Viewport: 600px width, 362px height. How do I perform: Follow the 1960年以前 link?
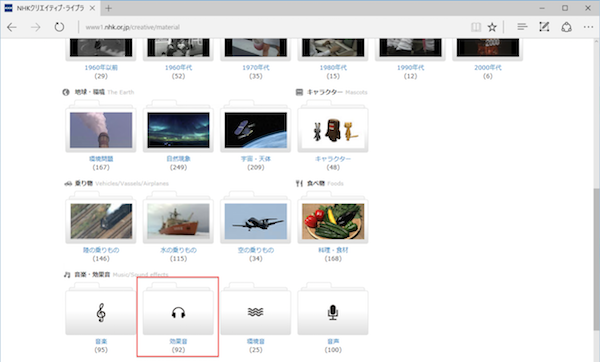tap(101, 67)
